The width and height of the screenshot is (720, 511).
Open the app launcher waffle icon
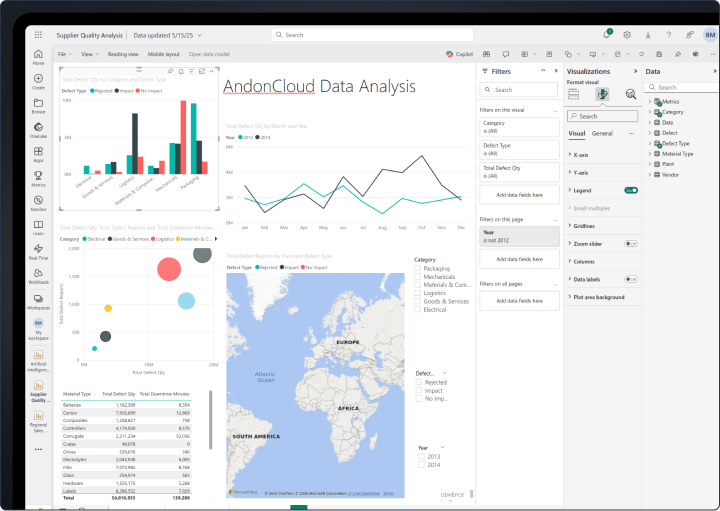38,35
